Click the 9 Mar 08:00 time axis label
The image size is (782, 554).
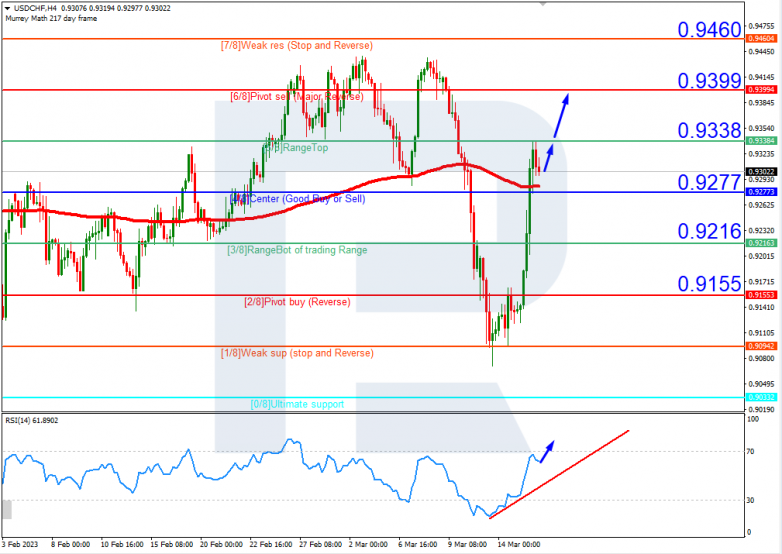[x=467, y=544]
